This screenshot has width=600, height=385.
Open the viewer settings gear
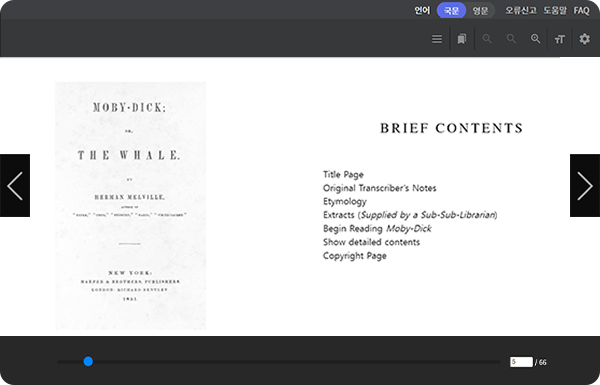[584, 39]
